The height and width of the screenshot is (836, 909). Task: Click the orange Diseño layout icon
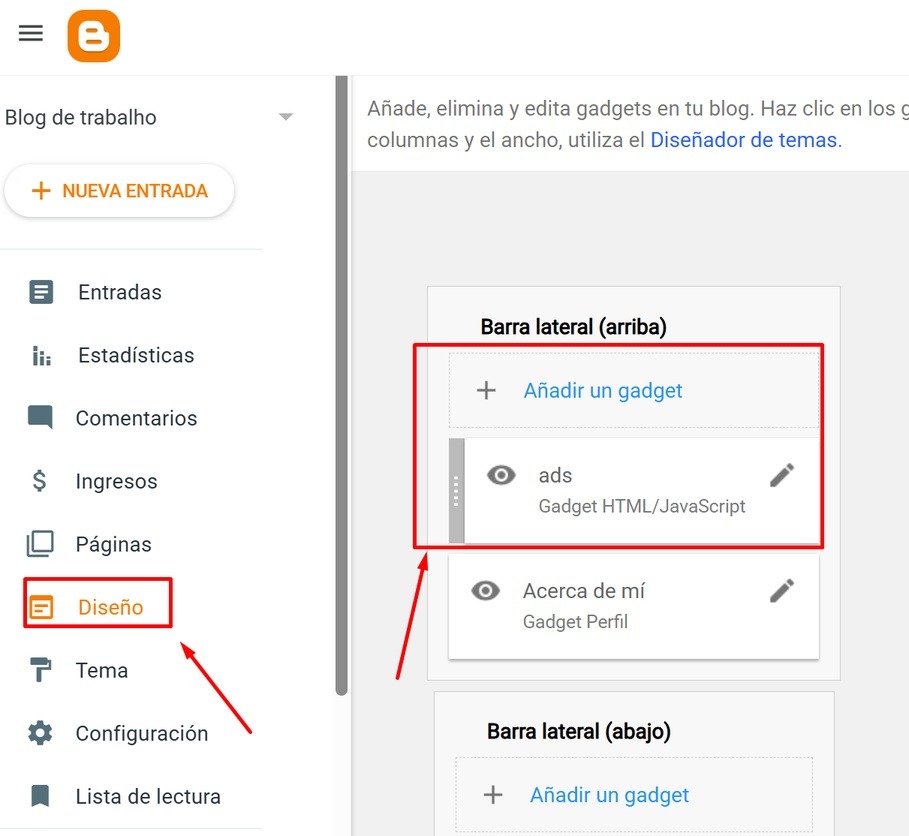coord(41,607)
